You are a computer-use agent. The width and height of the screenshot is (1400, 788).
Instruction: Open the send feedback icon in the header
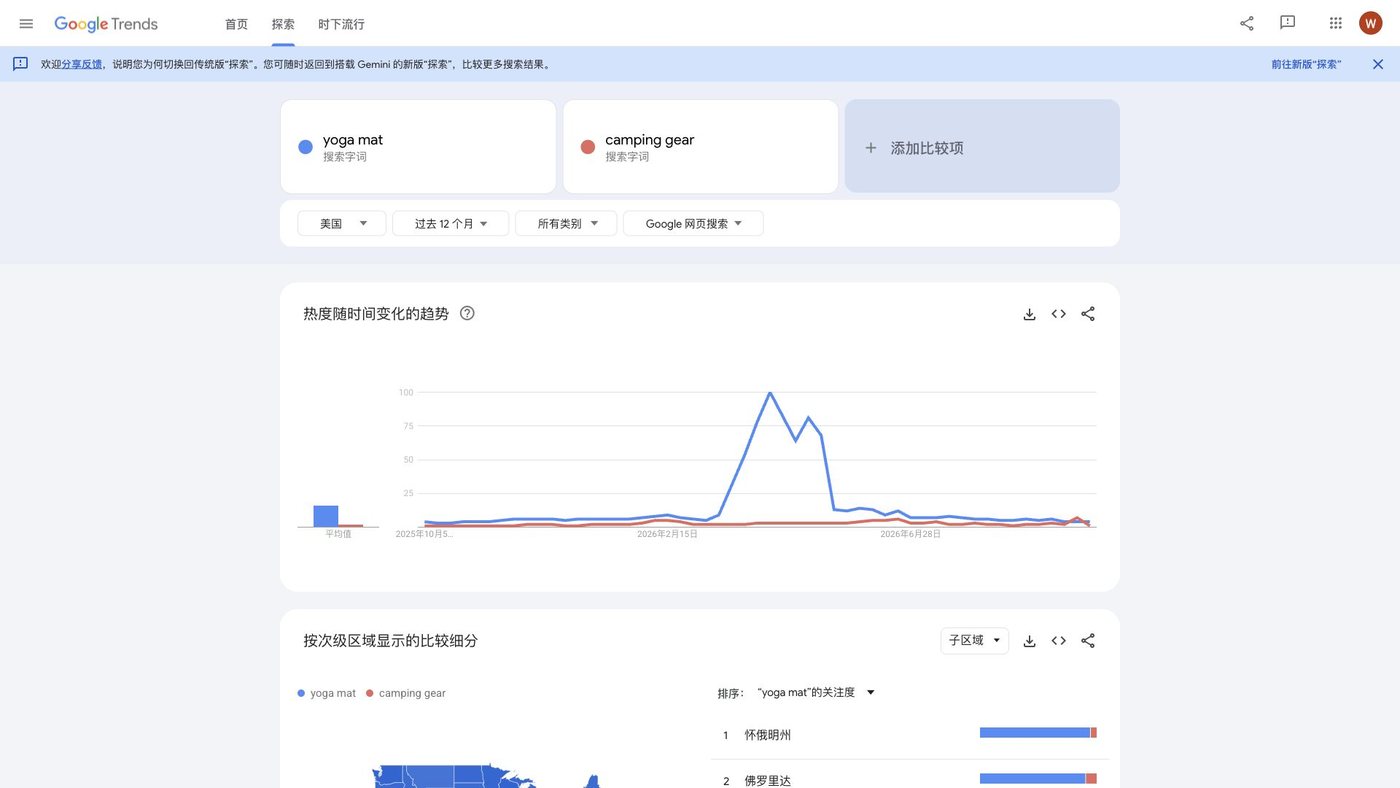1288,23
